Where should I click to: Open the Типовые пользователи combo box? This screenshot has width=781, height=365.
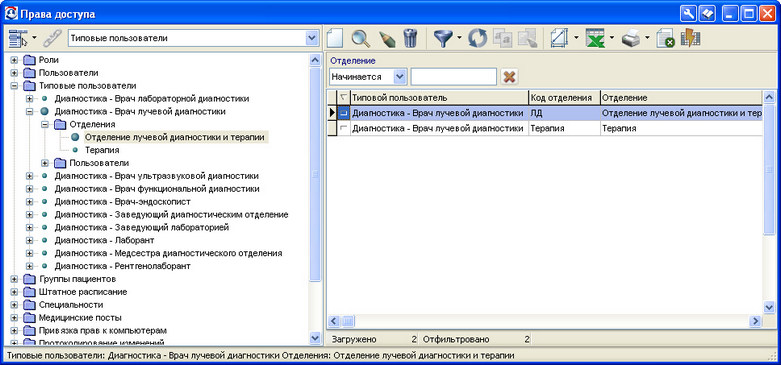pos(311,38)
